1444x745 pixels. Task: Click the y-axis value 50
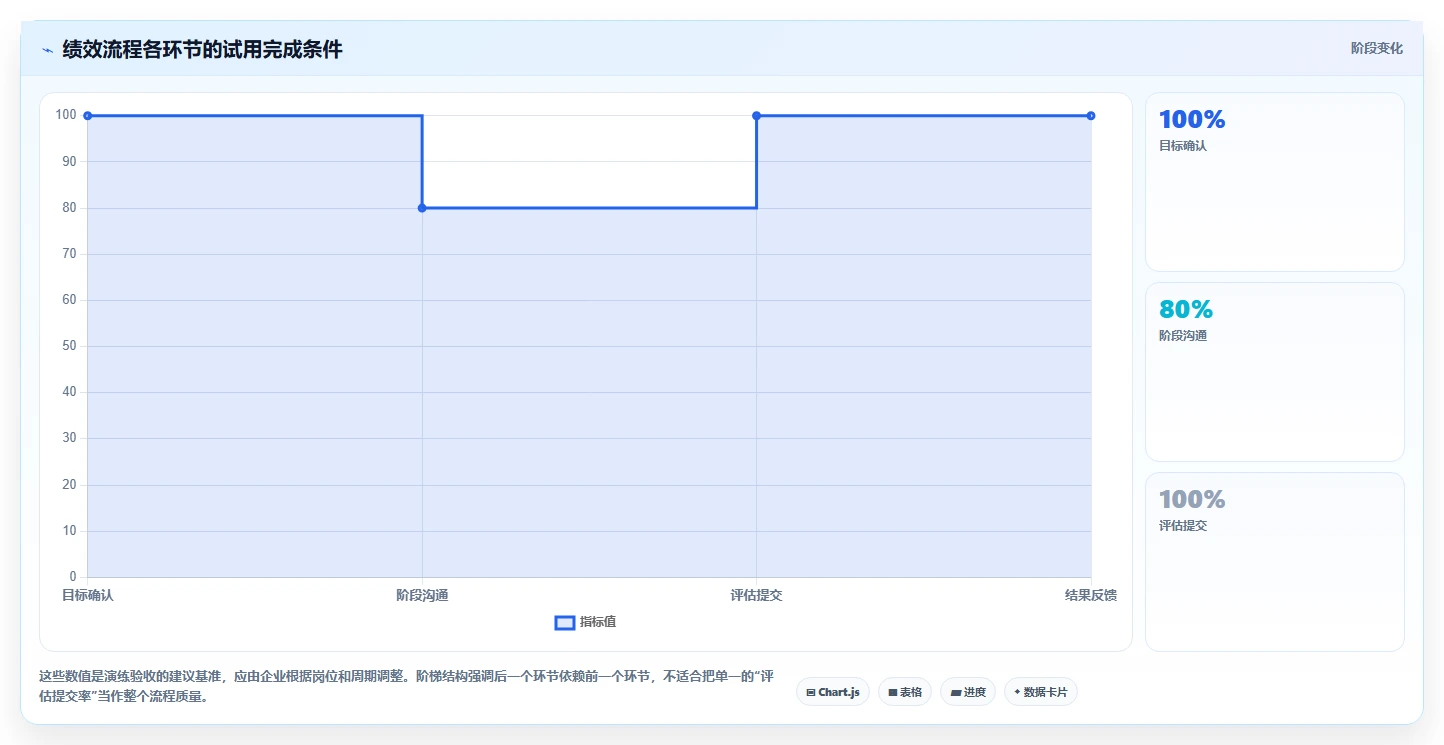coord(69,346)
